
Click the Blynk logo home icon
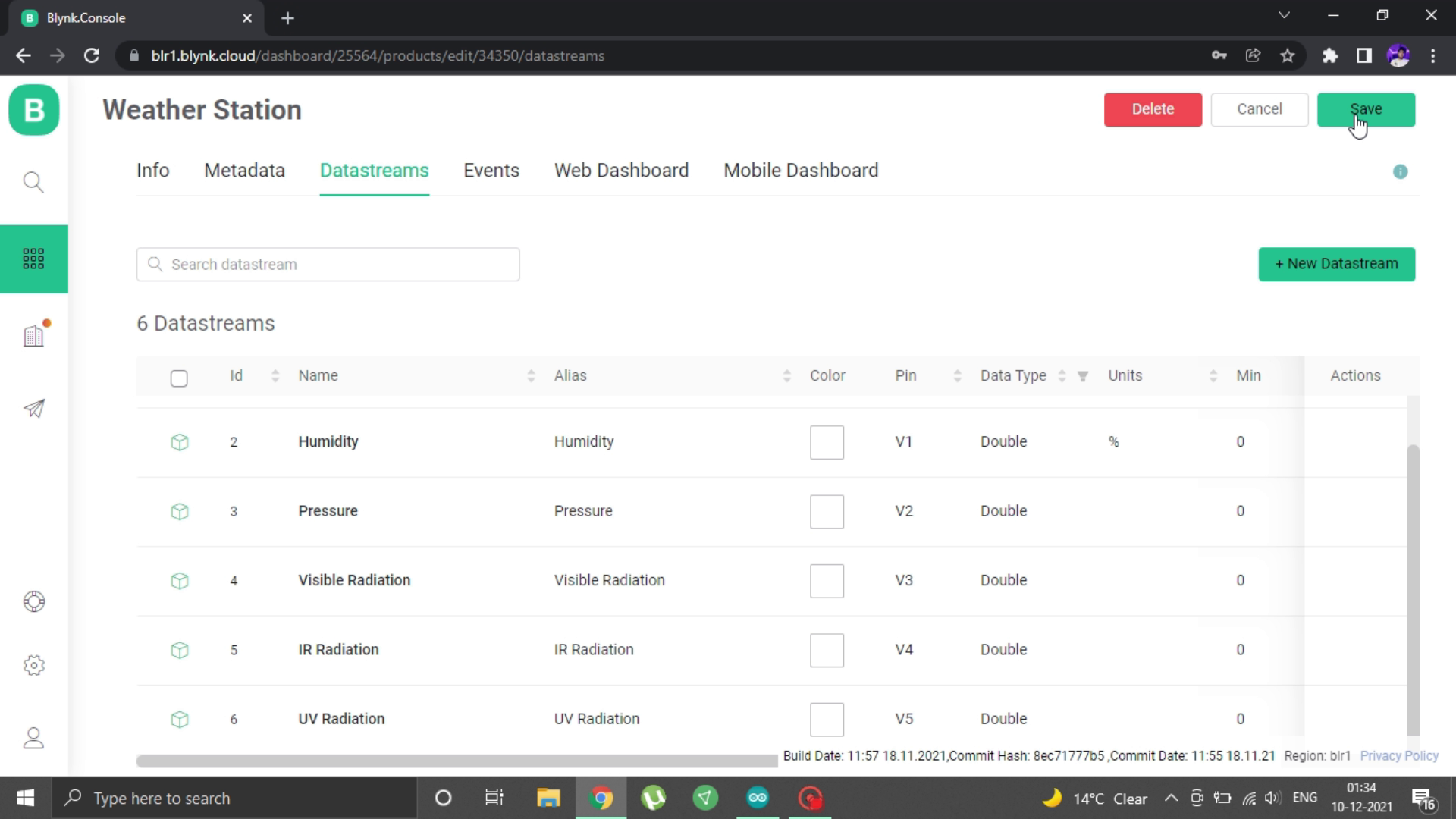click(34, 110)
